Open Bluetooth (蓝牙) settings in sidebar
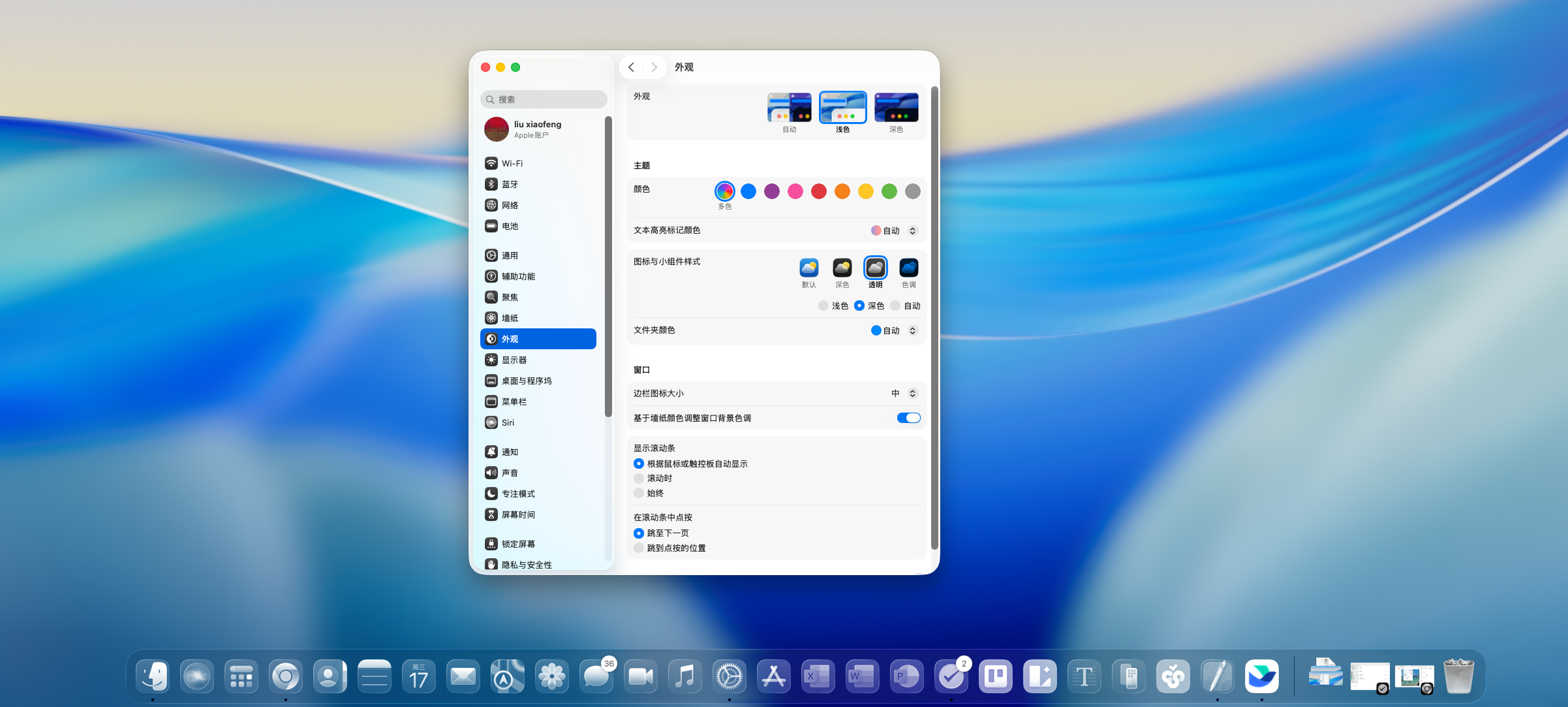Viewport: 1568px width, 707px height. coord(510,184)
